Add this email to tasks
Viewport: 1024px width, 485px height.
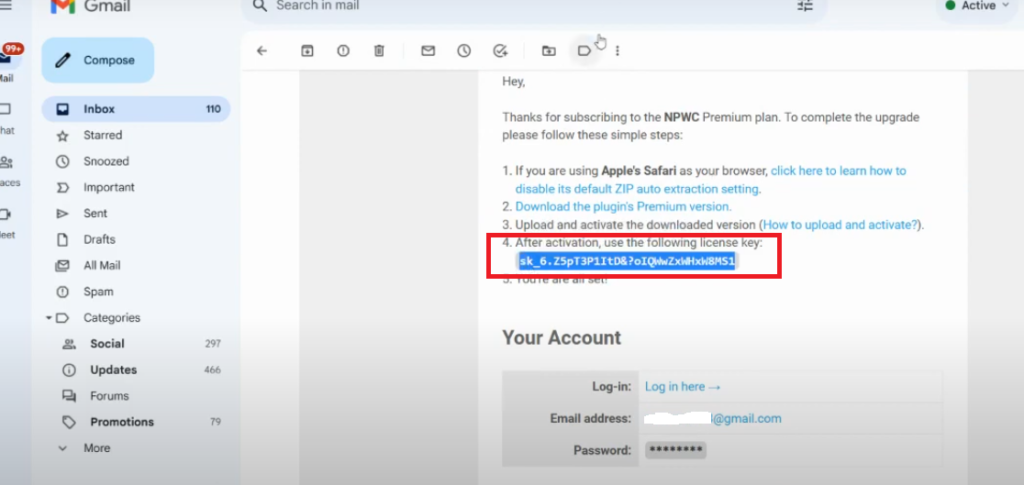click(x=500, y=51)
